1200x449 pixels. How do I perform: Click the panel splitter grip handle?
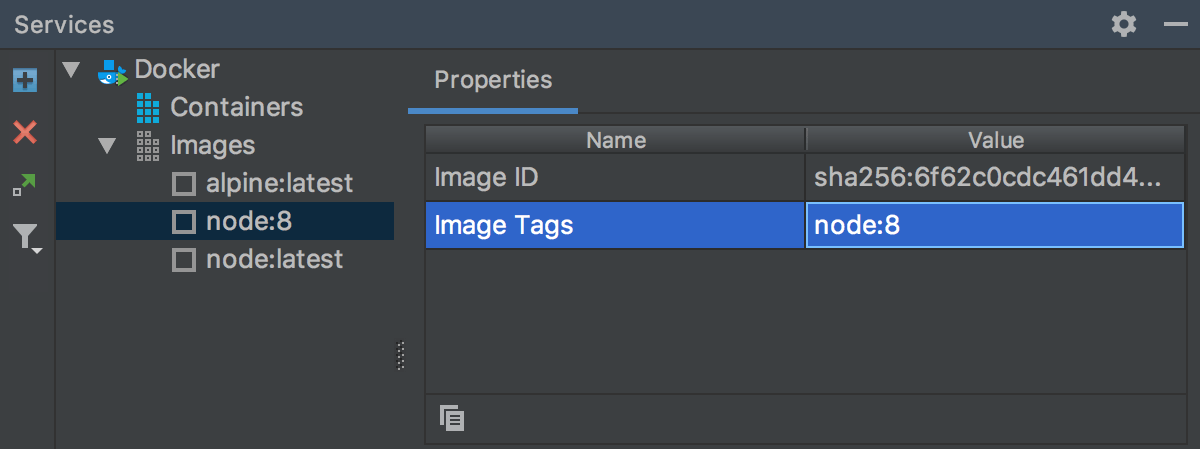pos(401,356)
